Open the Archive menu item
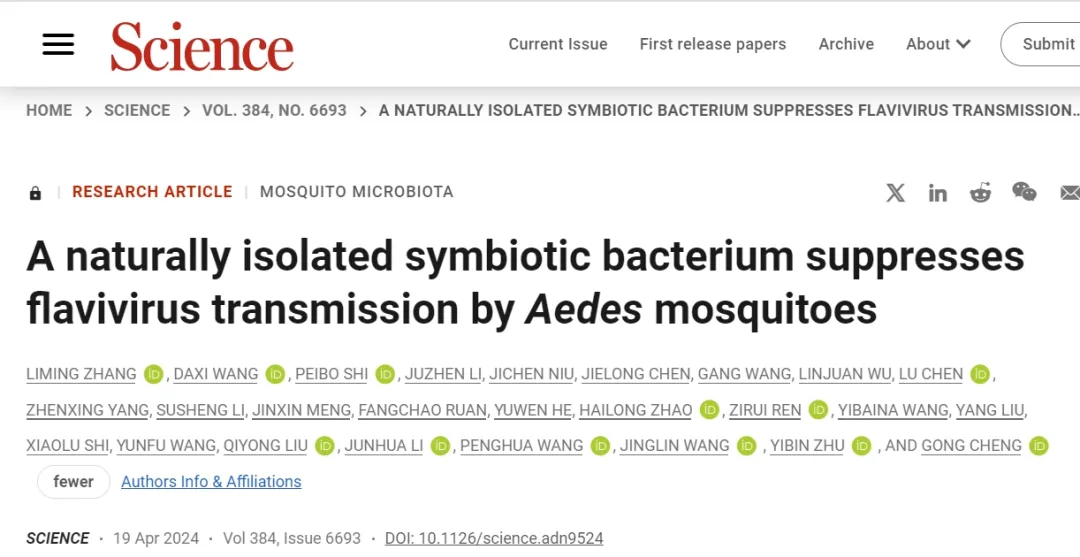The height and width of the screenshot is (557, 1080). tap(846, 44)
